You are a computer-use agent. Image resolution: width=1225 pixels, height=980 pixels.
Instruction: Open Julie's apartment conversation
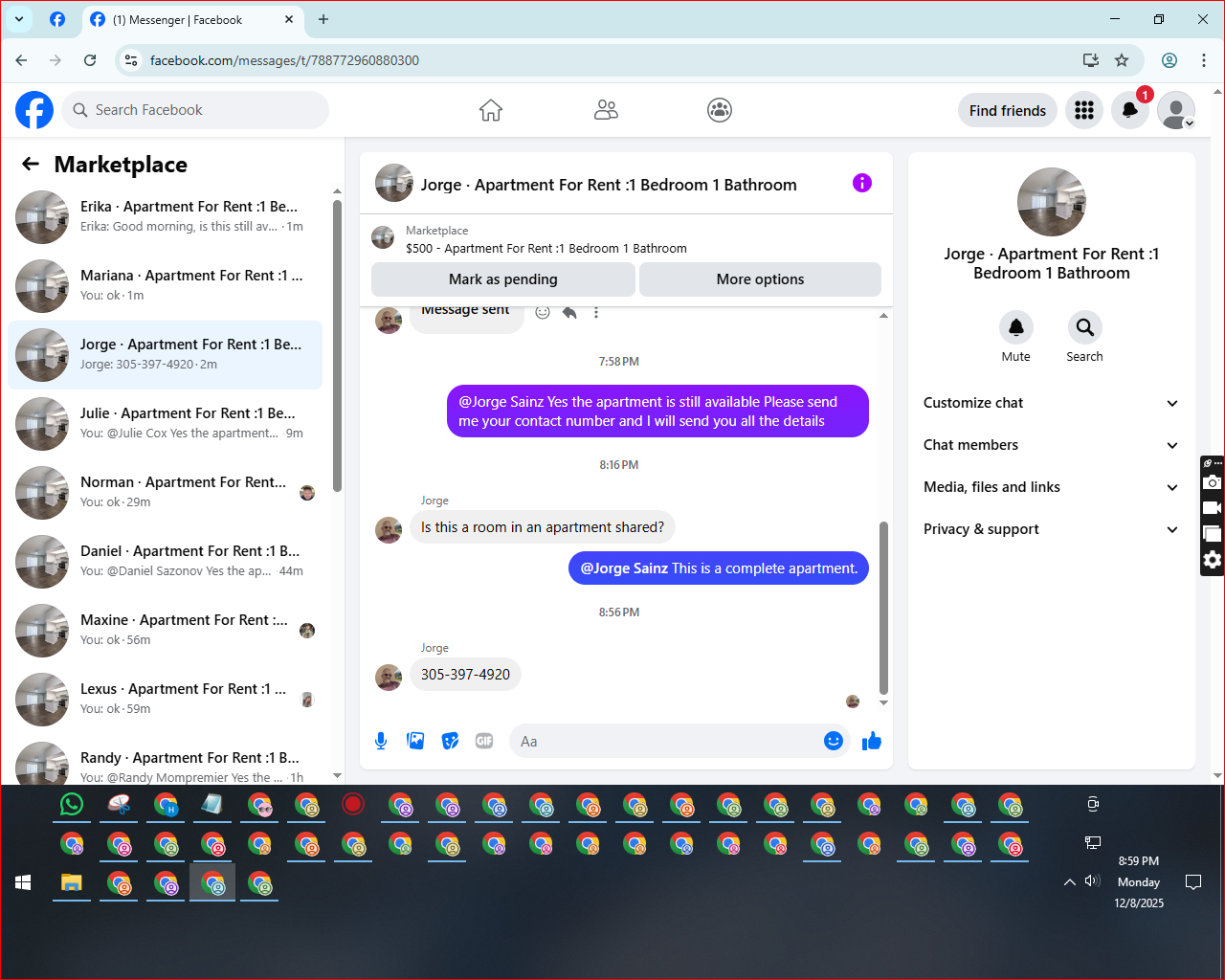pyautogui.click(x=166, y=424)
